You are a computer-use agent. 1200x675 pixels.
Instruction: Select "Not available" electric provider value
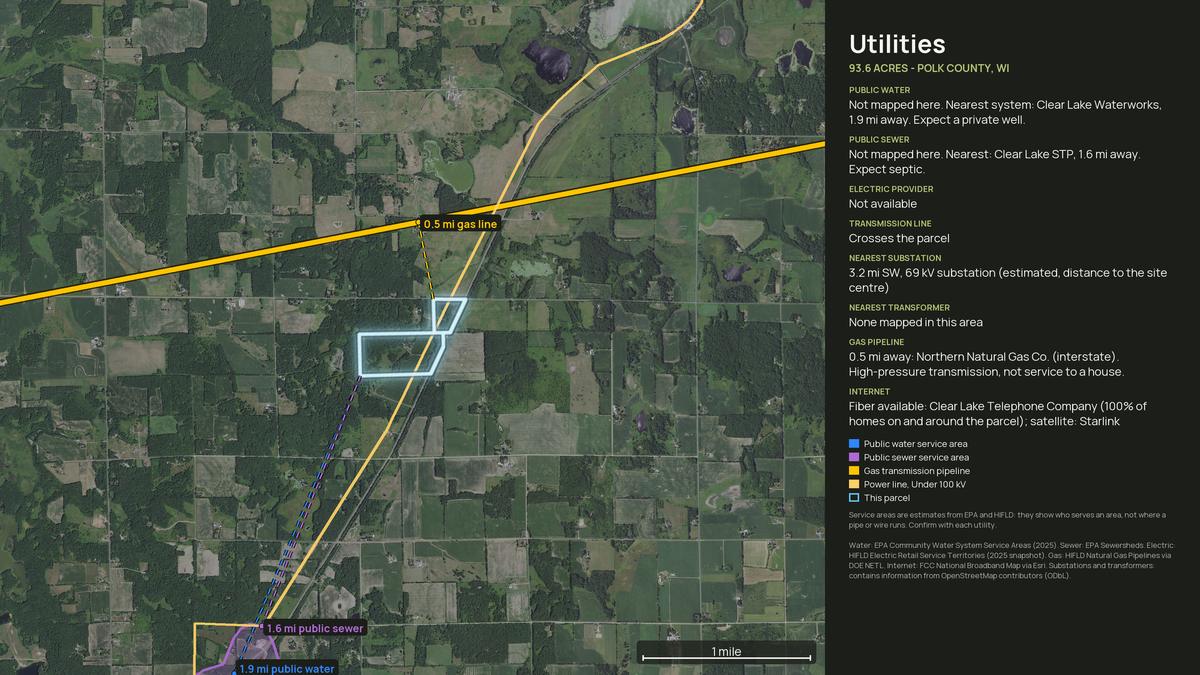pos(883,204)
